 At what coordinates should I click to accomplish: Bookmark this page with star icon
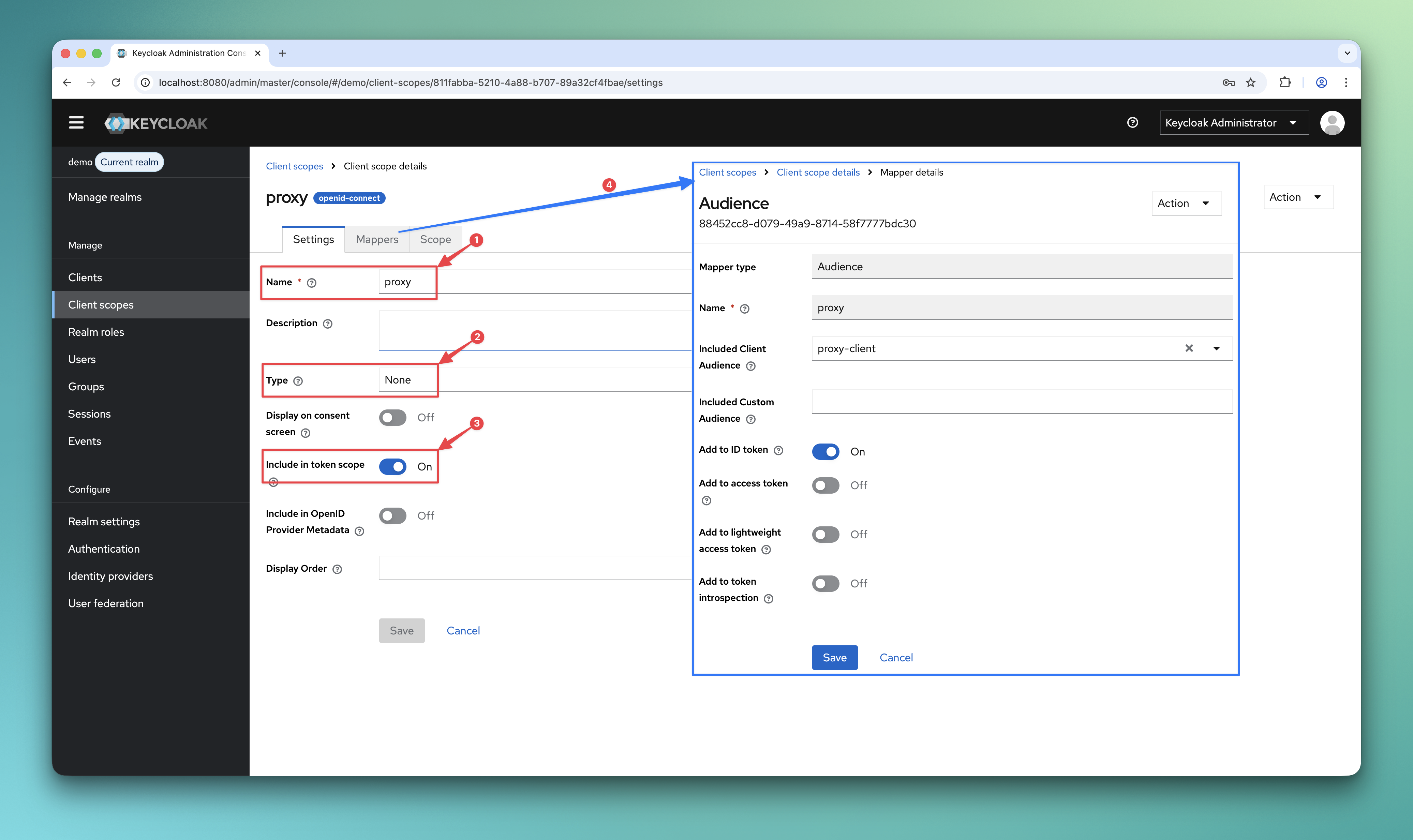(x=1251, y=82)
